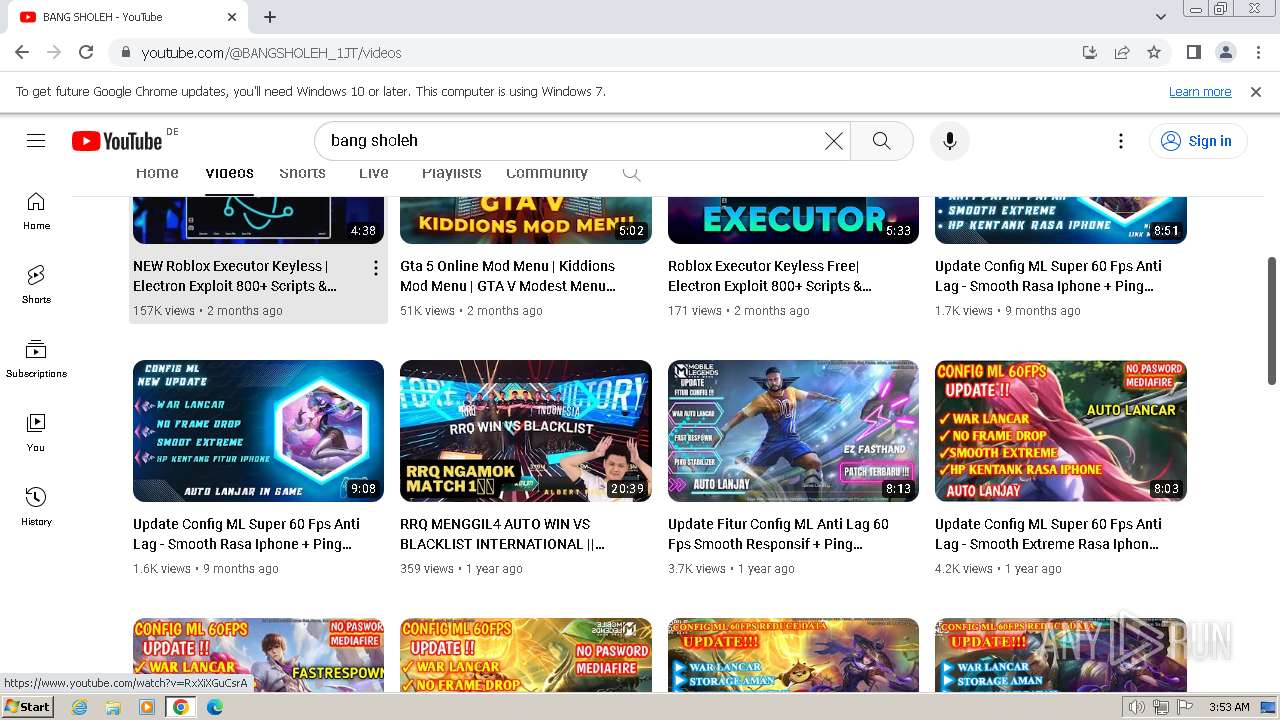Open the Update Fitur Config ML Anti Lag title

coord(778,534)
